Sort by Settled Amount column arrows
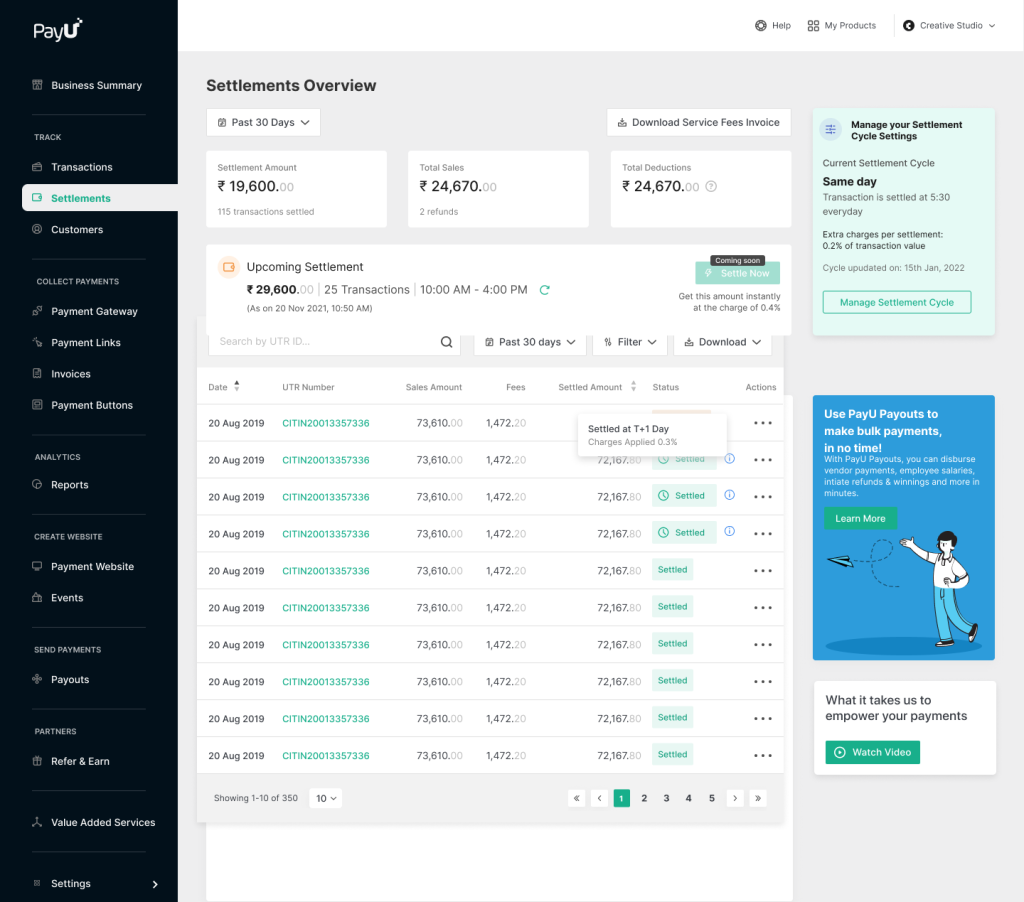Image resolution: width=1024 pixels, height=902 pixels. click(x=633, y=387)
